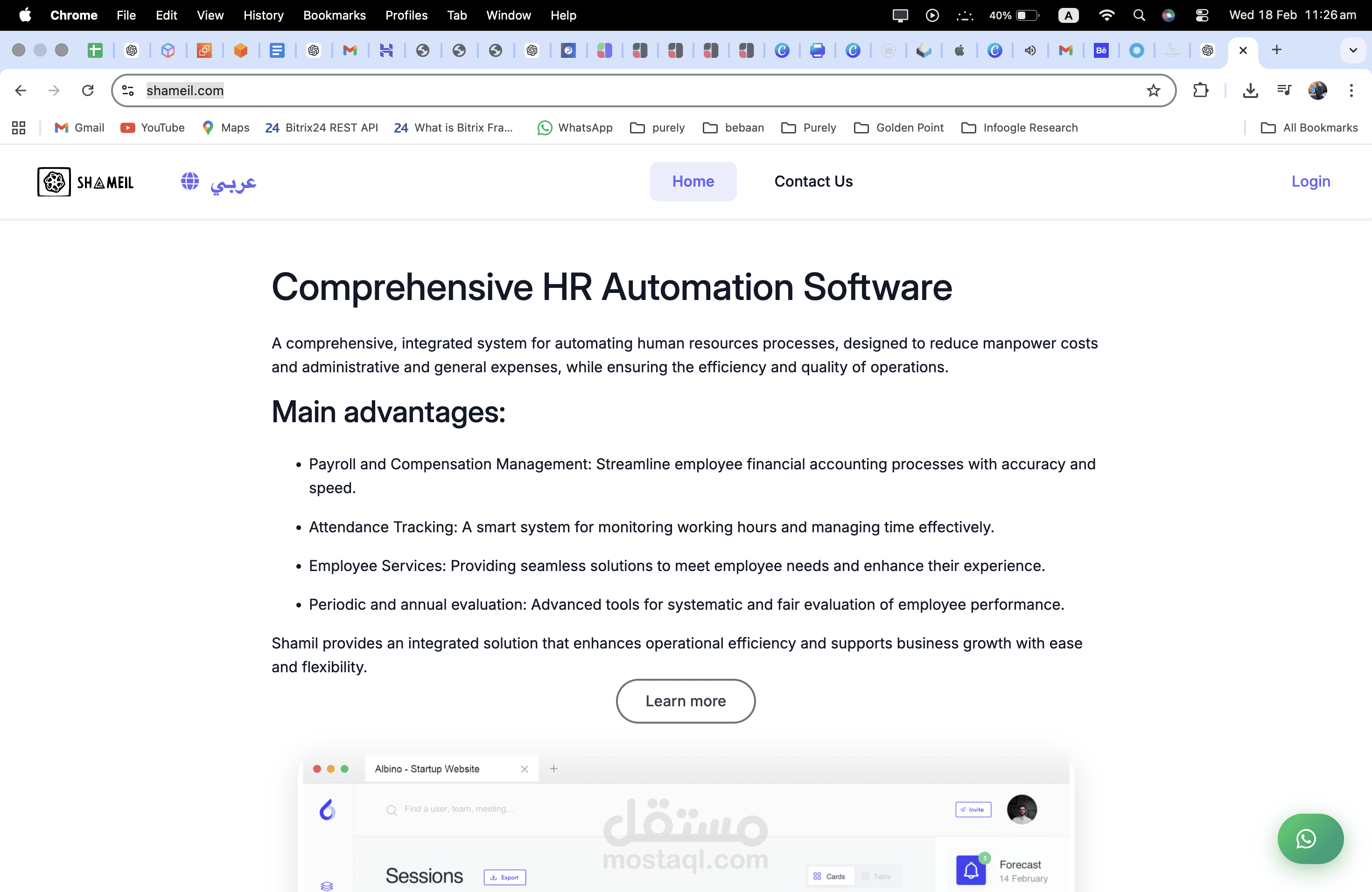Click the Extensions puzzle icon in toolbar
This screenshot has width=1372, height=892.
point(1201,91)
